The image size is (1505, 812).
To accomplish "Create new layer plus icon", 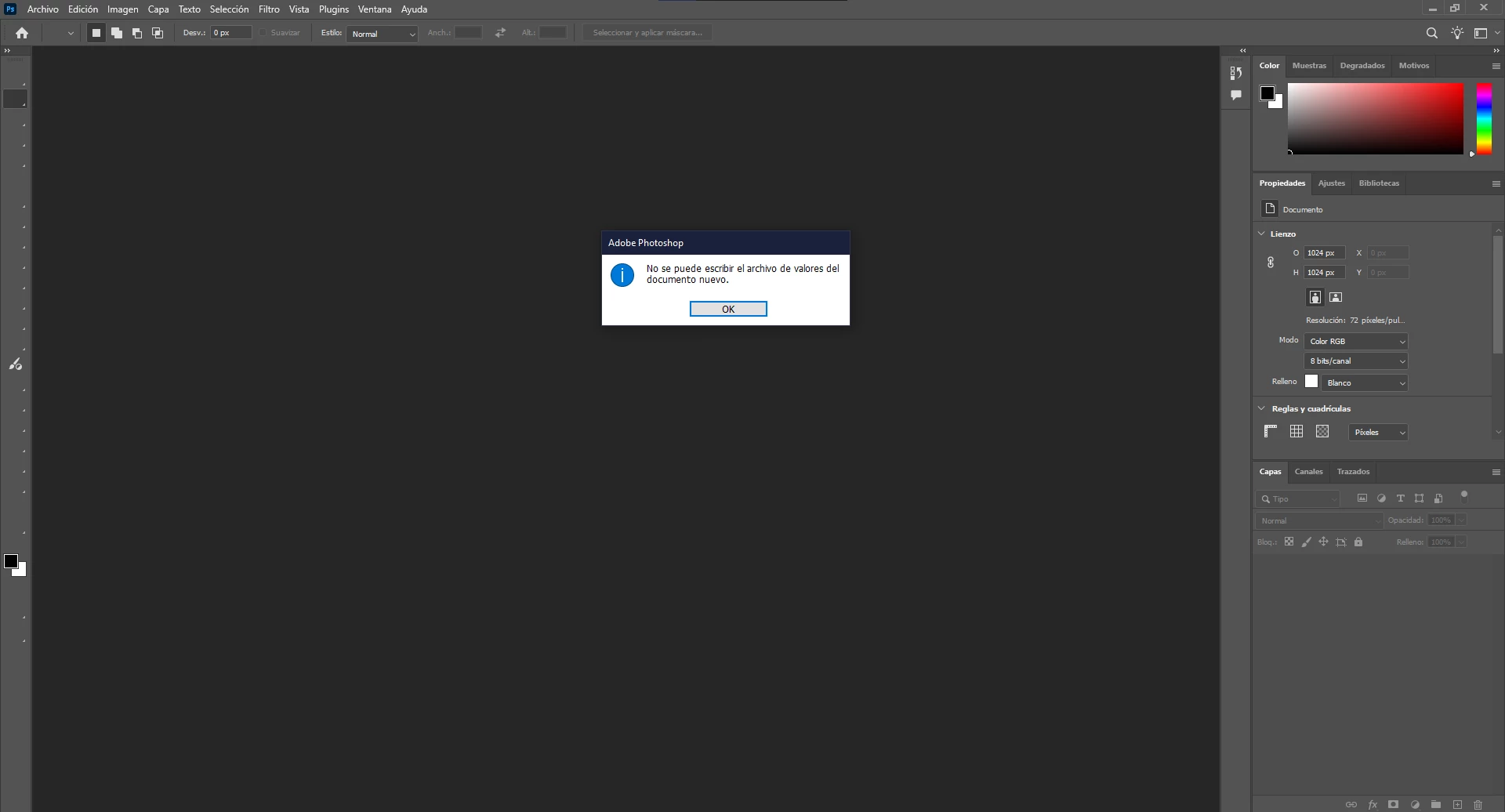I will pos(1457,804).
